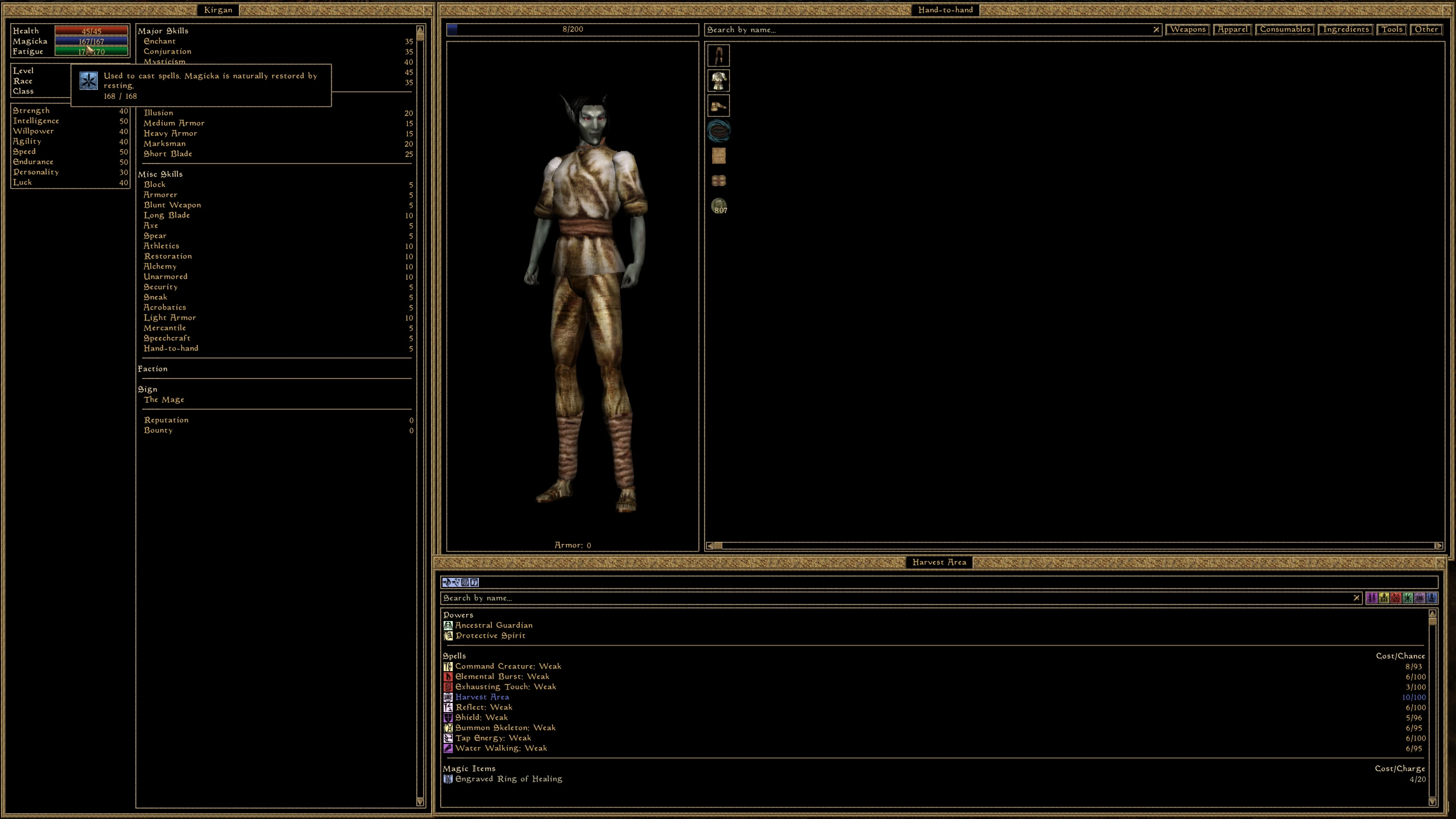Click the Harvest Area spell window title
The image size is (1456, 819).
point(940,562)
